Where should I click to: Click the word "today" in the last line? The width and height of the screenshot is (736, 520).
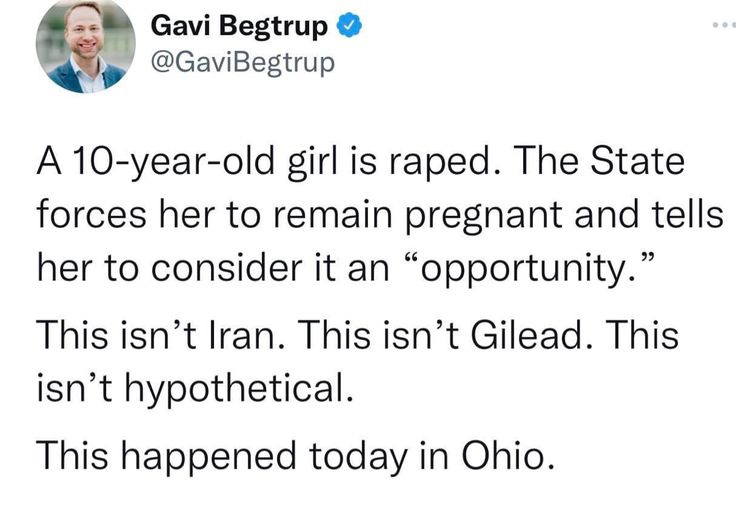pyautogui.click(x=358, y=456)
